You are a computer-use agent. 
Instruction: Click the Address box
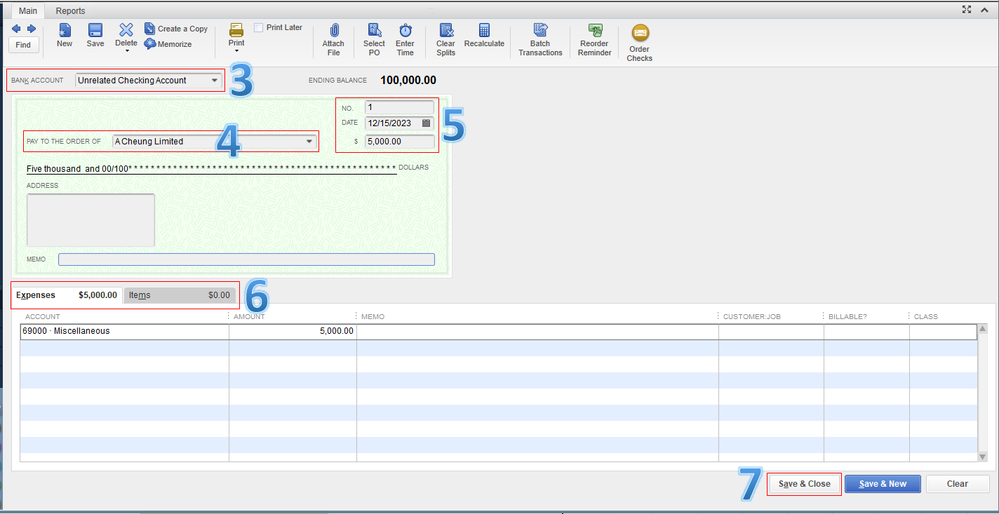click(90, 220)
